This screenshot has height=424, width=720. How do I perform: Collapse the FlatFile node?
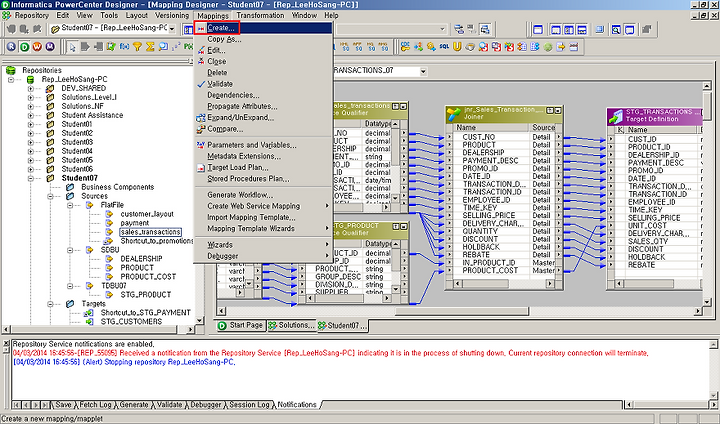click(70, 205)
